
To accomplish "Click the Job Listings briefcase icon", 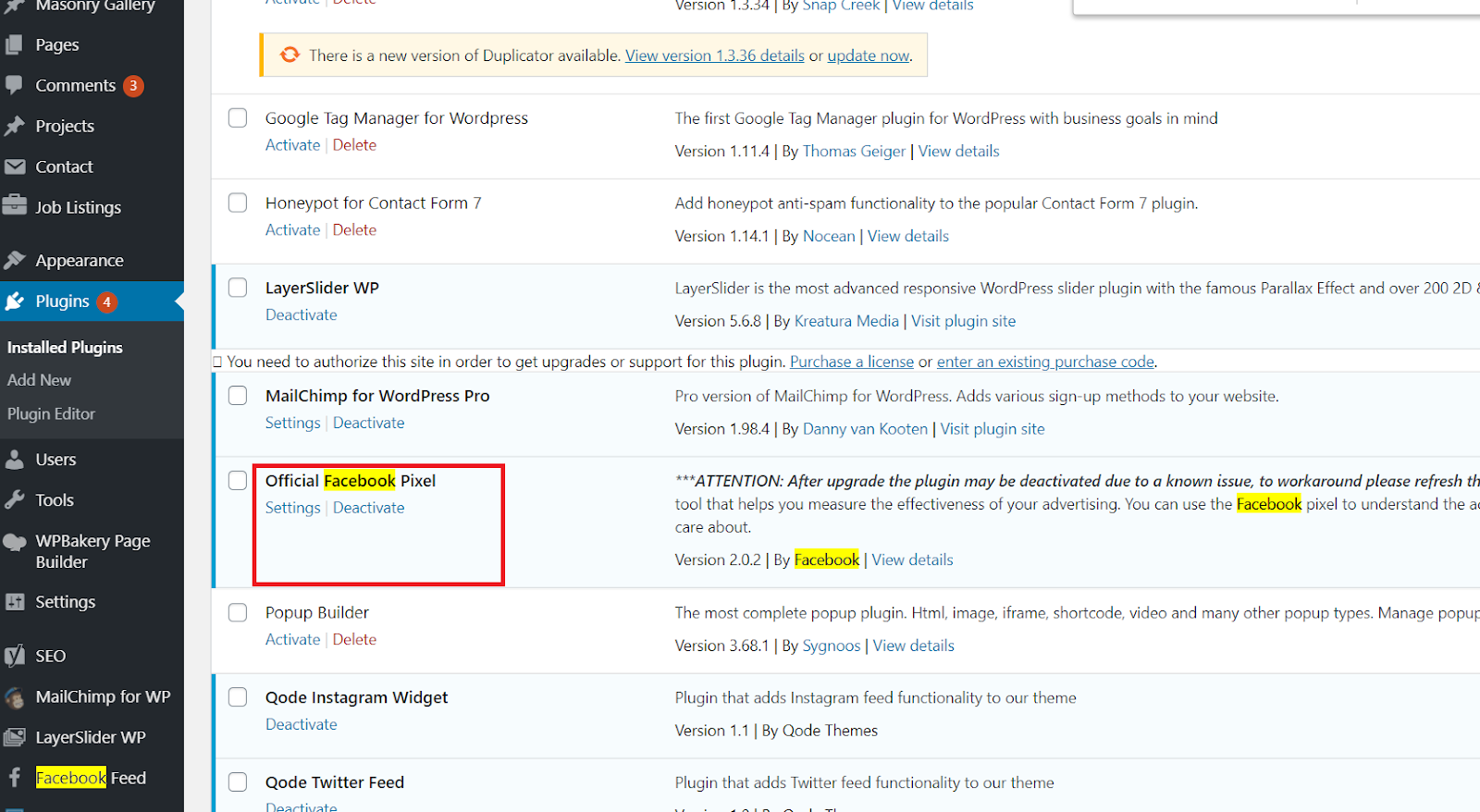I will (14, 205).
